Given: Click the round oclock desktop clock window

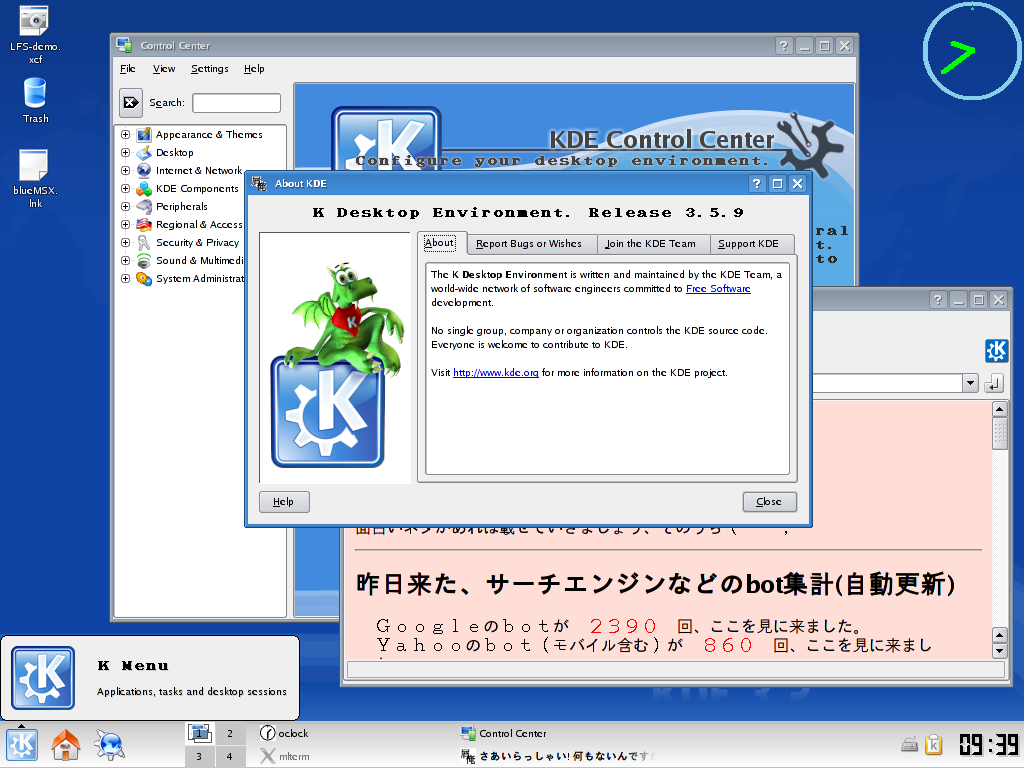Looking at the screenshot, I should pyautogui.click(x=972, y=51).
